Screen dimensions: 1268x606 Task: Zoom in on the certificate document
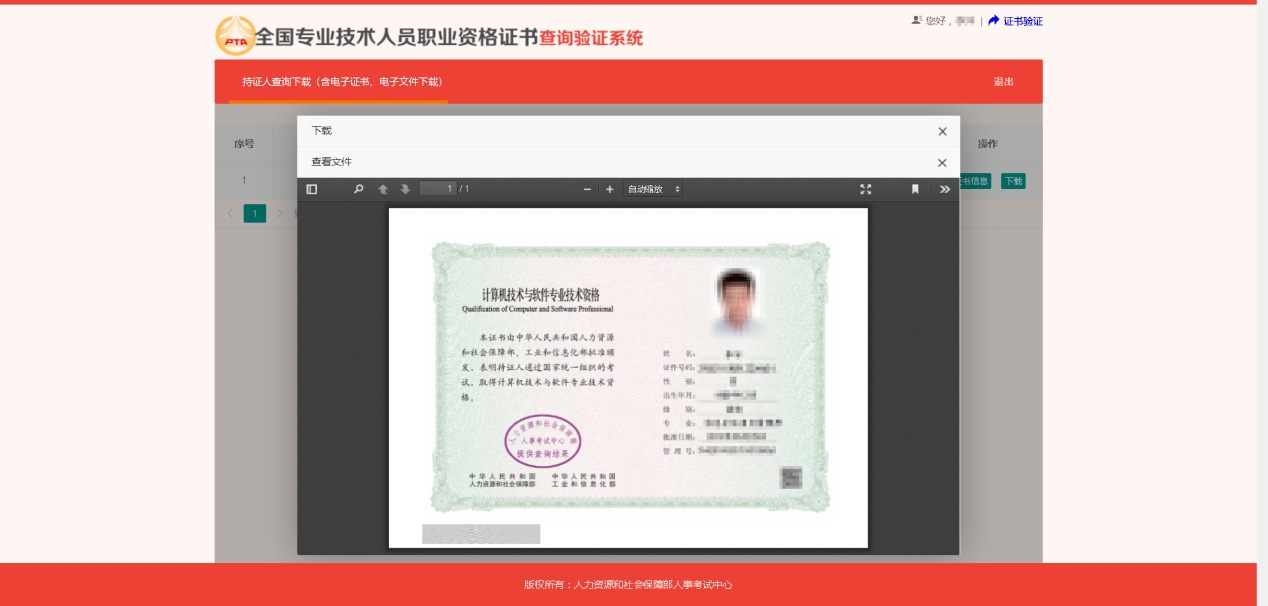[609, 189]
